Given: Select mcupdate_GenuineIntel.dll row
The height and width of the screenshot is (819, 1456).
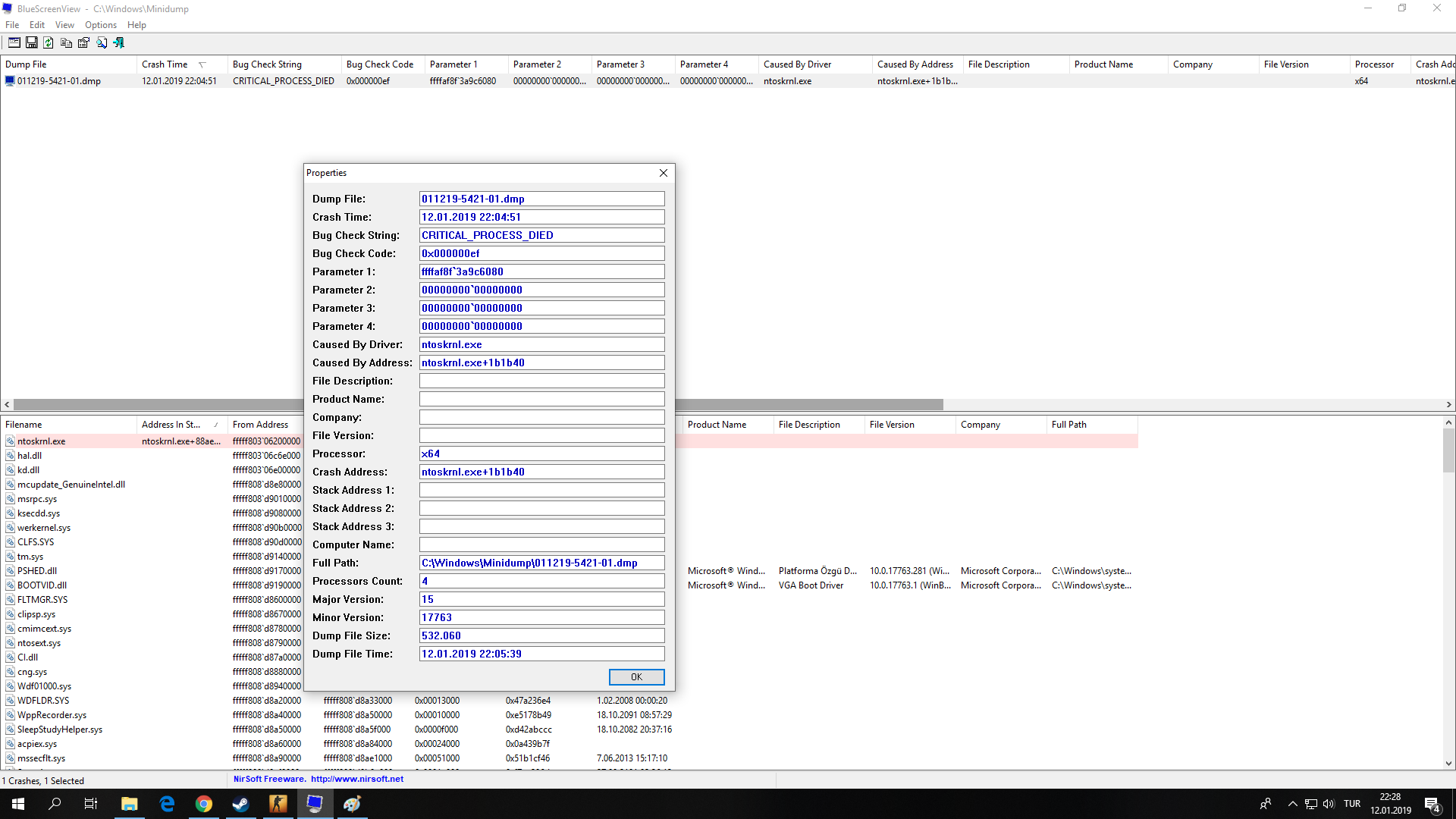Looking at the screenshot, I should tap(71, 485).
